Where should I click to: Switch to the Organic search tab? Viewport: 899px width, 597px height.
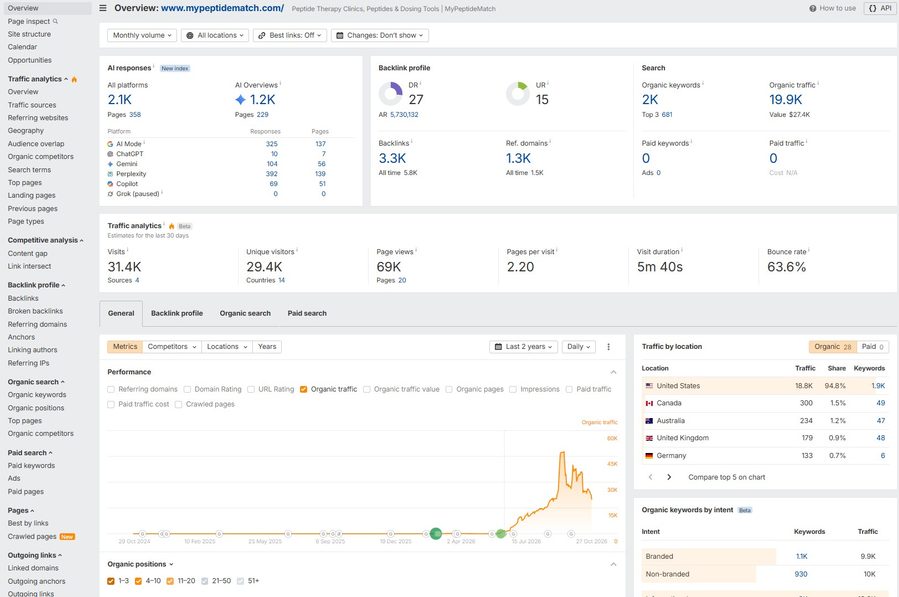coord(245,314)
